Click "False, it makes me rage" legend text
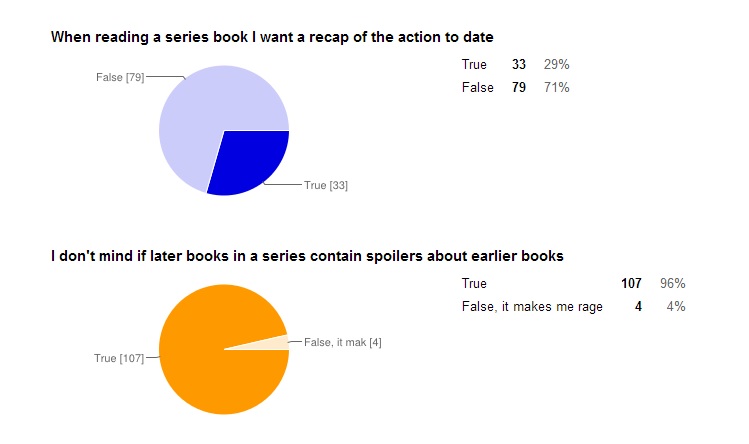The width and height of the screenshot is (749, 444). coord(532,307)
